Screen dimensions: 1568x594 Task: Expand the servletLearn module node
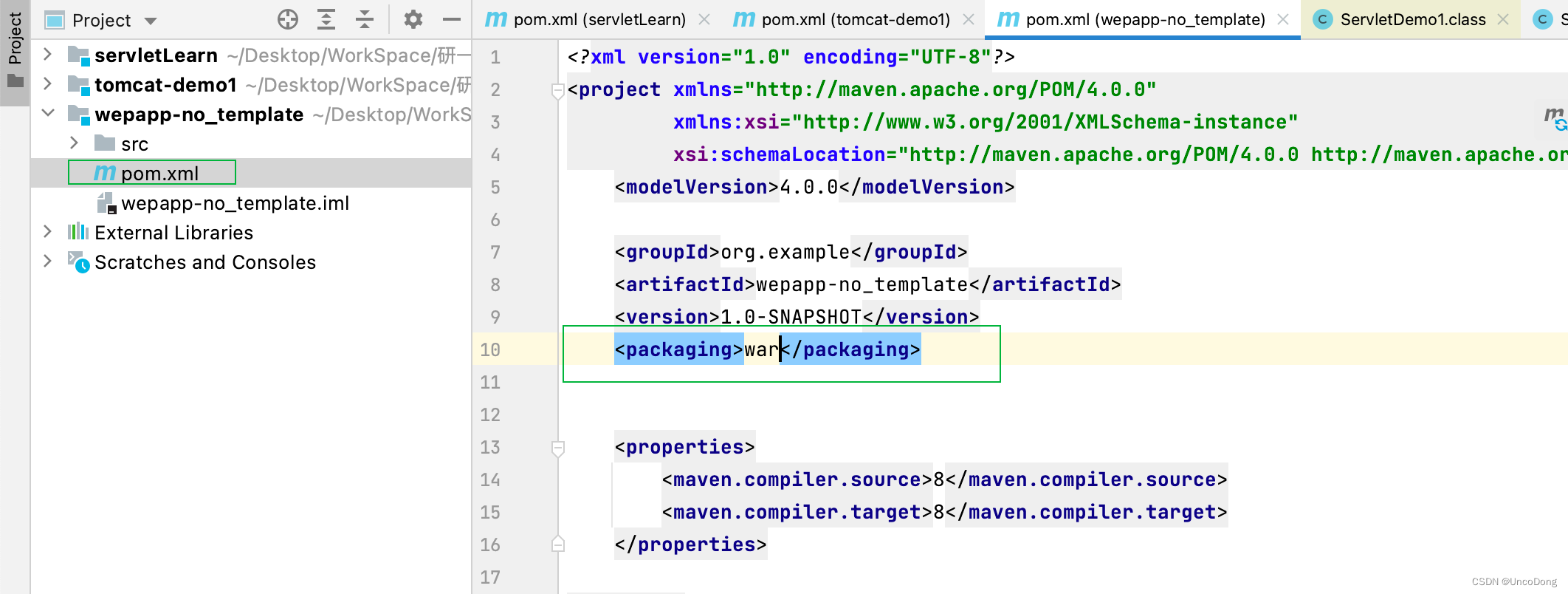tap(47, 55)
